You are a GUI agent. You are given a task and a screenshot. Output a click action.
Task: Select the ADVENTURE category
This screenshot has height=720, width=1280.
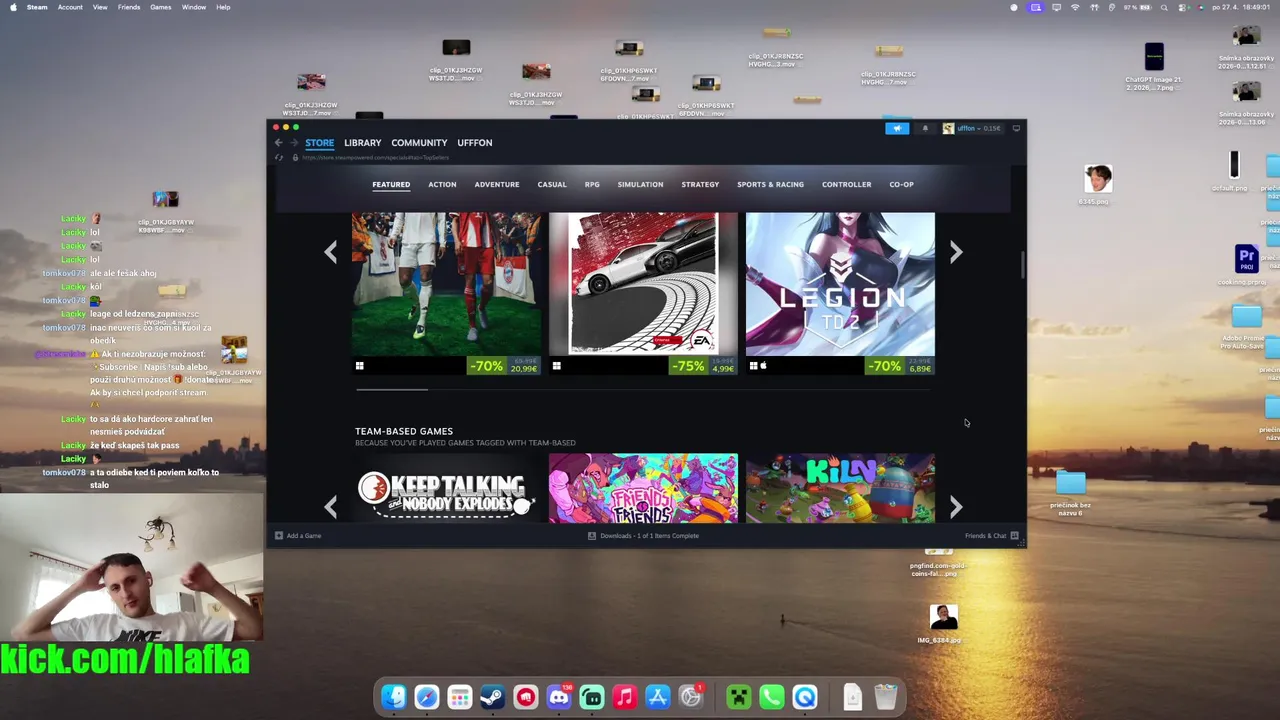[x=496, y=184]
